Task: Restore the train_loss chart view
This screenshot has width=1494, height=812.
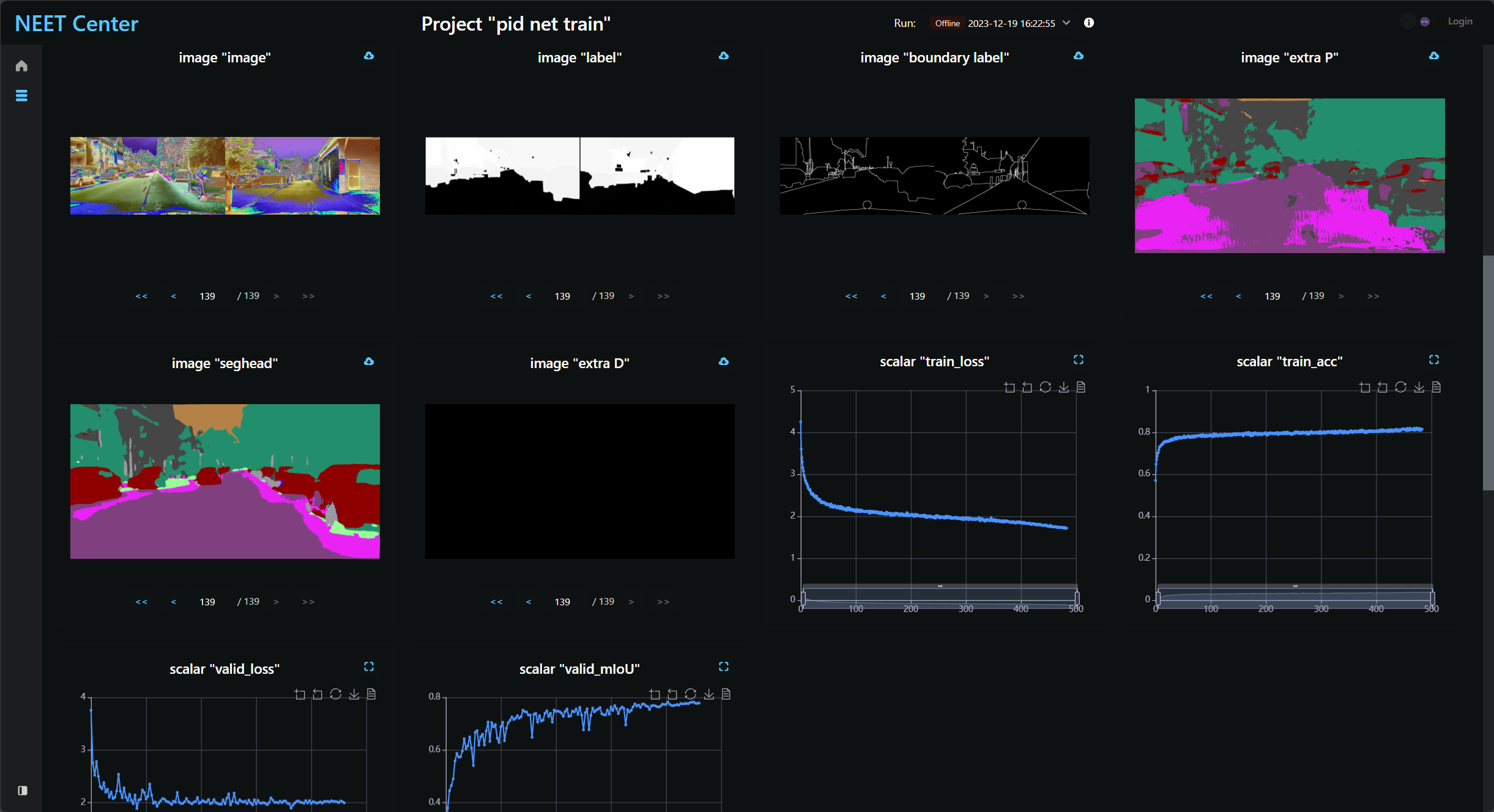Action: click(x=1045, y=387)
